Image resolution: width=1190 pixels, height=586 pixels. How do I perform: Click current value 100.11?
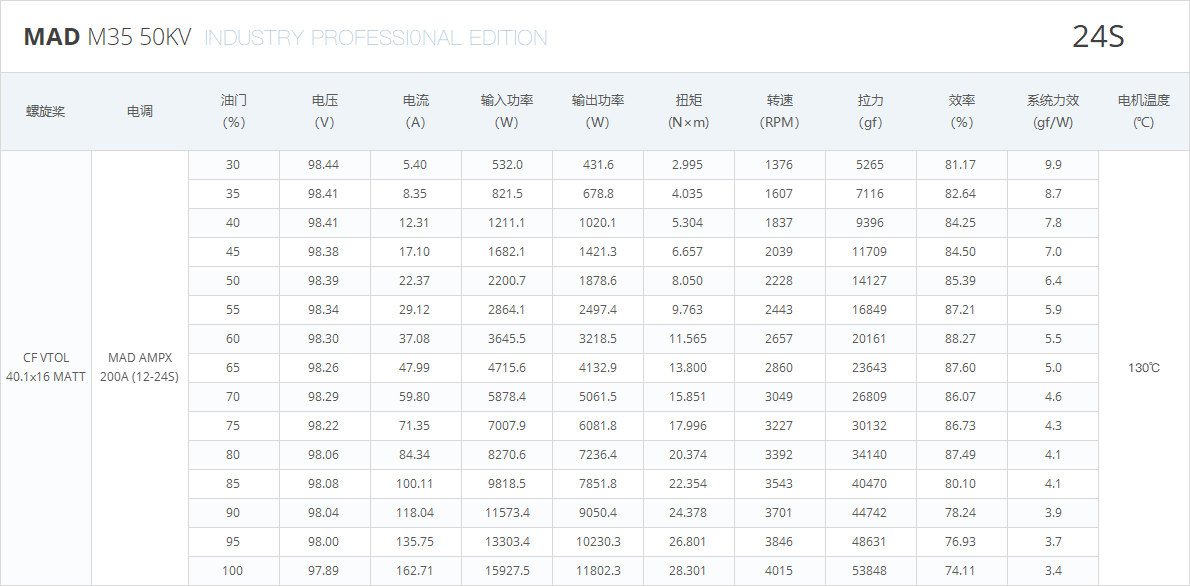415,484
